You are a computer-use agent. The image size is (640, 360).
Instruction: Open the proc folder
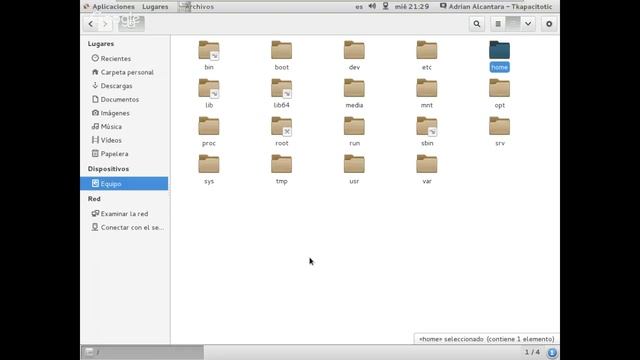click(209, 131)
